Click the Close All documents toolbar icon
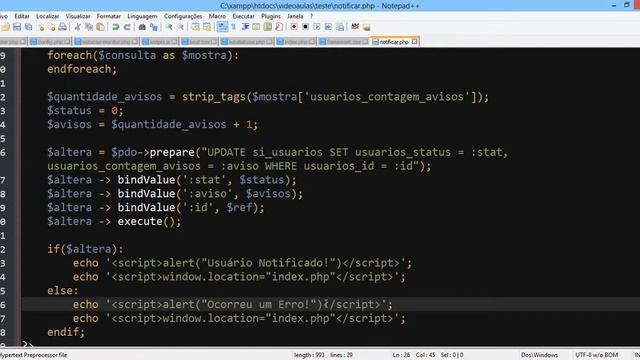 (x=51, y=27)
